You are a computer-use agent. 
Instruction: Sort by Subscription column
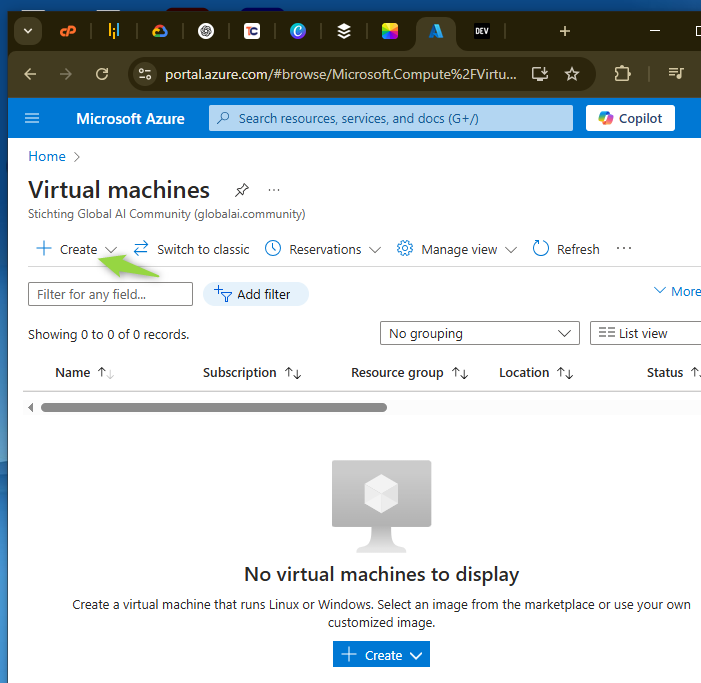click(x=252, y=373)
